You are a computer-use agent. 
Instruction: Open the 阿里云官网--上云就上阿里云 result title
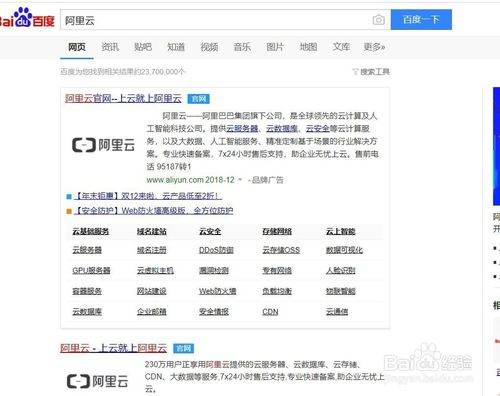(x=123, y=98)
